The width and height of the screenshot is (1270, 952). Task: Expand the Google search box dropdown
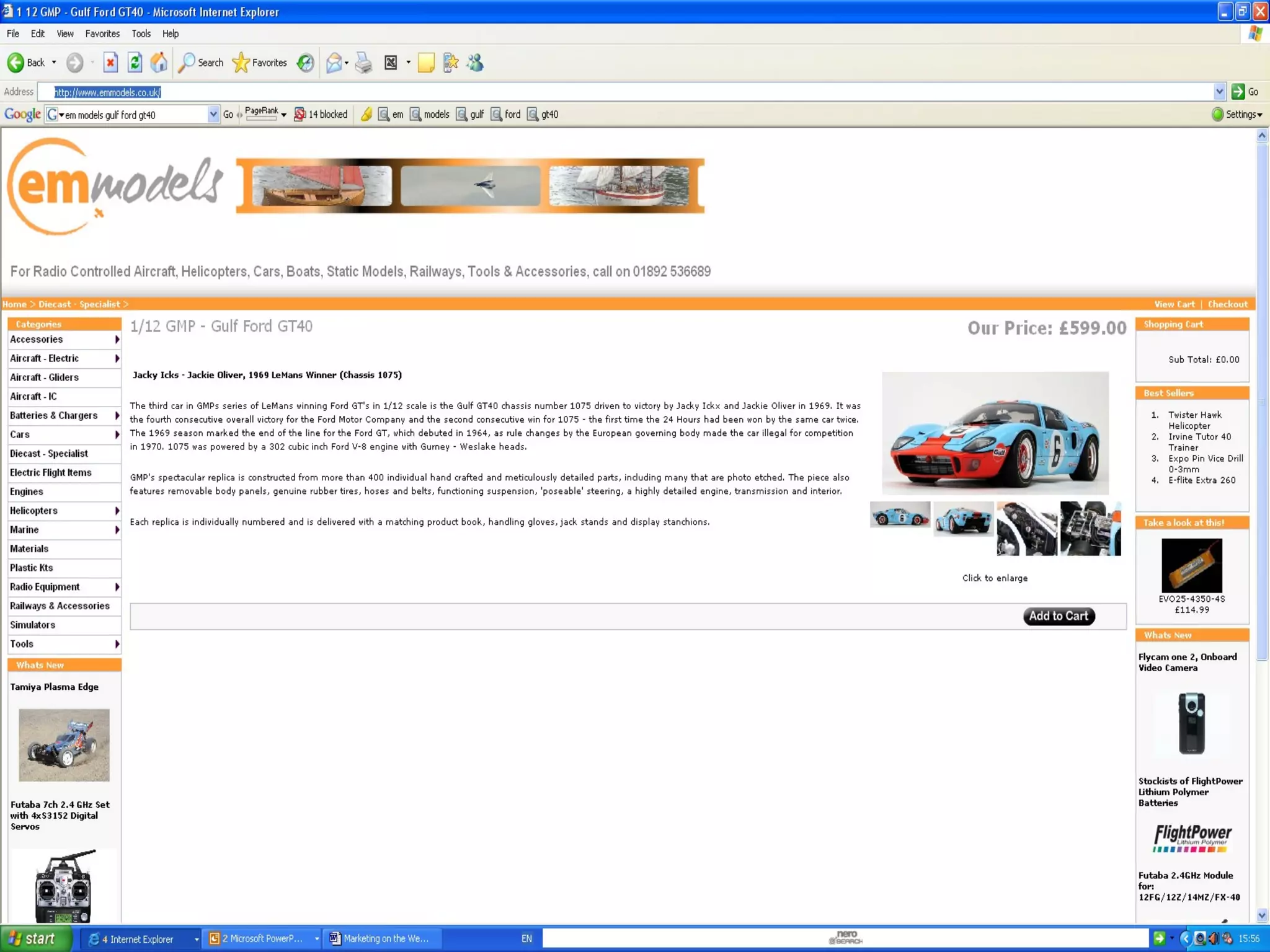click(x=213, y=114)
